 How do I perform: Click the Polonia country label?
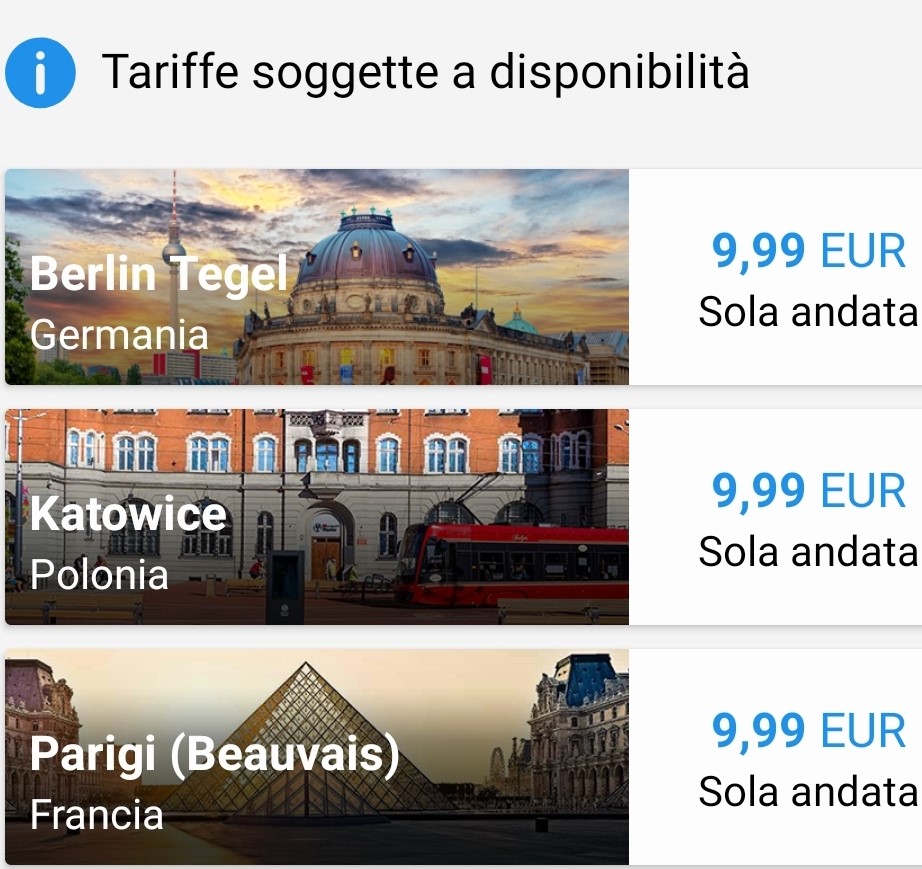pyautogui.click(x=99, y=574)
